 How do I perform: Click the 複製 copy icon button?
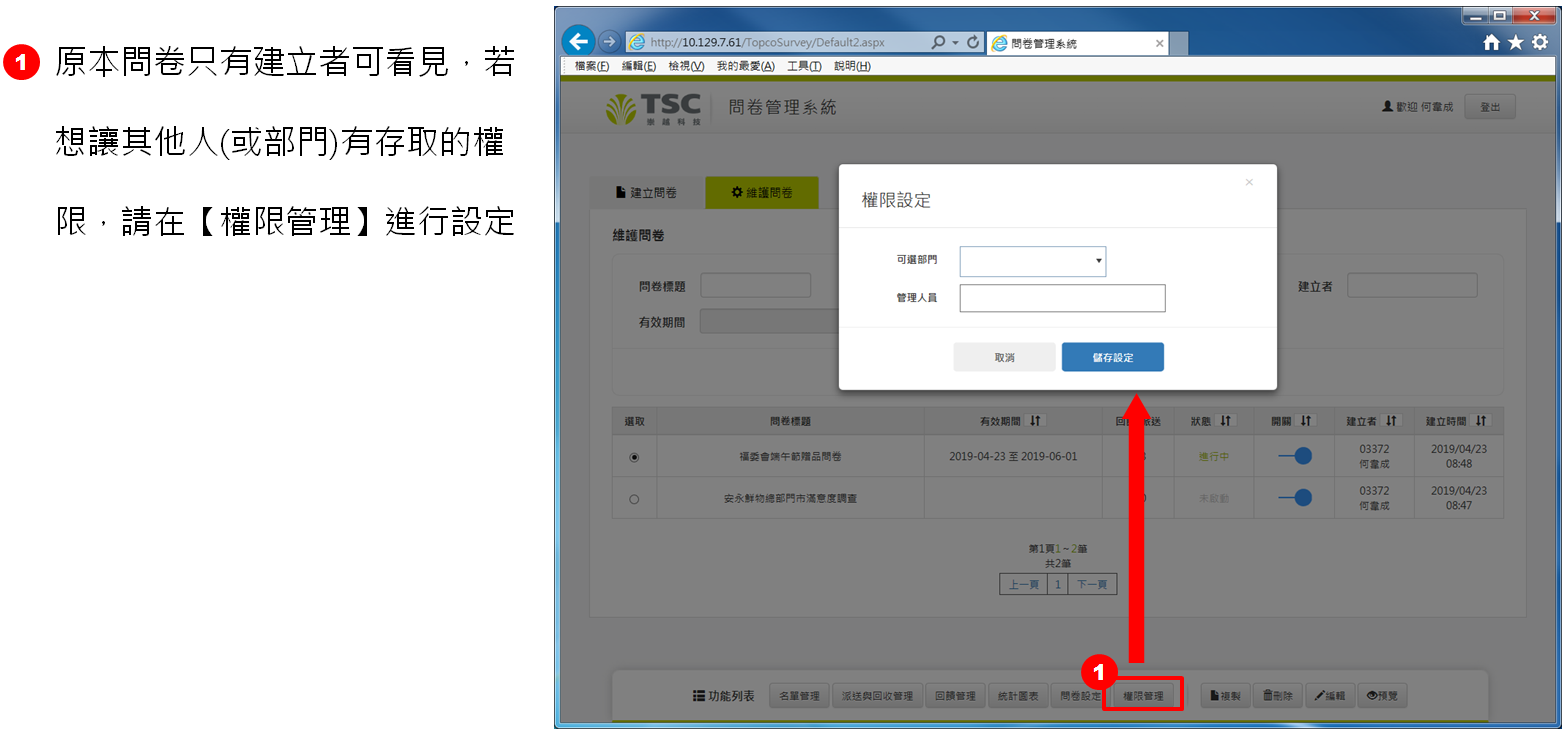click(1225, 696)
